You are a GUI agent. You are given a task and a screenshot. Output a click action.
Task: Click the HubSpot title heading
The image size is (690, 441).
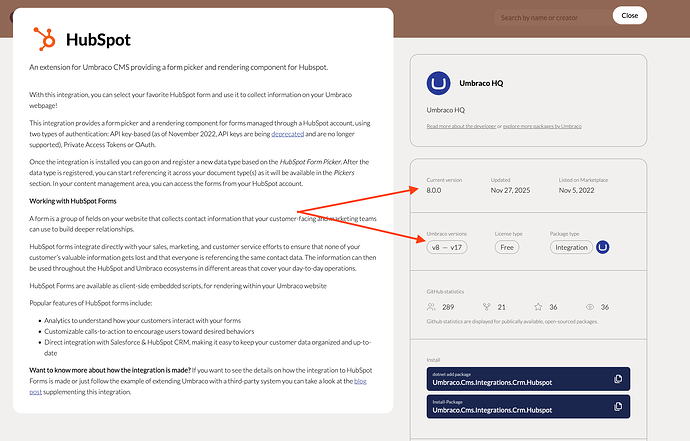click(98, 40)
